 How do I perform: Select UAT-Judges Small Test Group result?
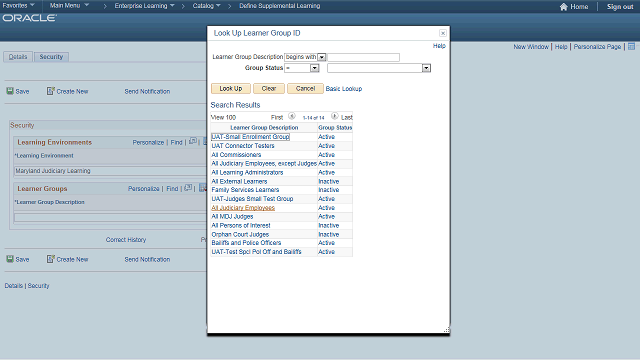252,199
